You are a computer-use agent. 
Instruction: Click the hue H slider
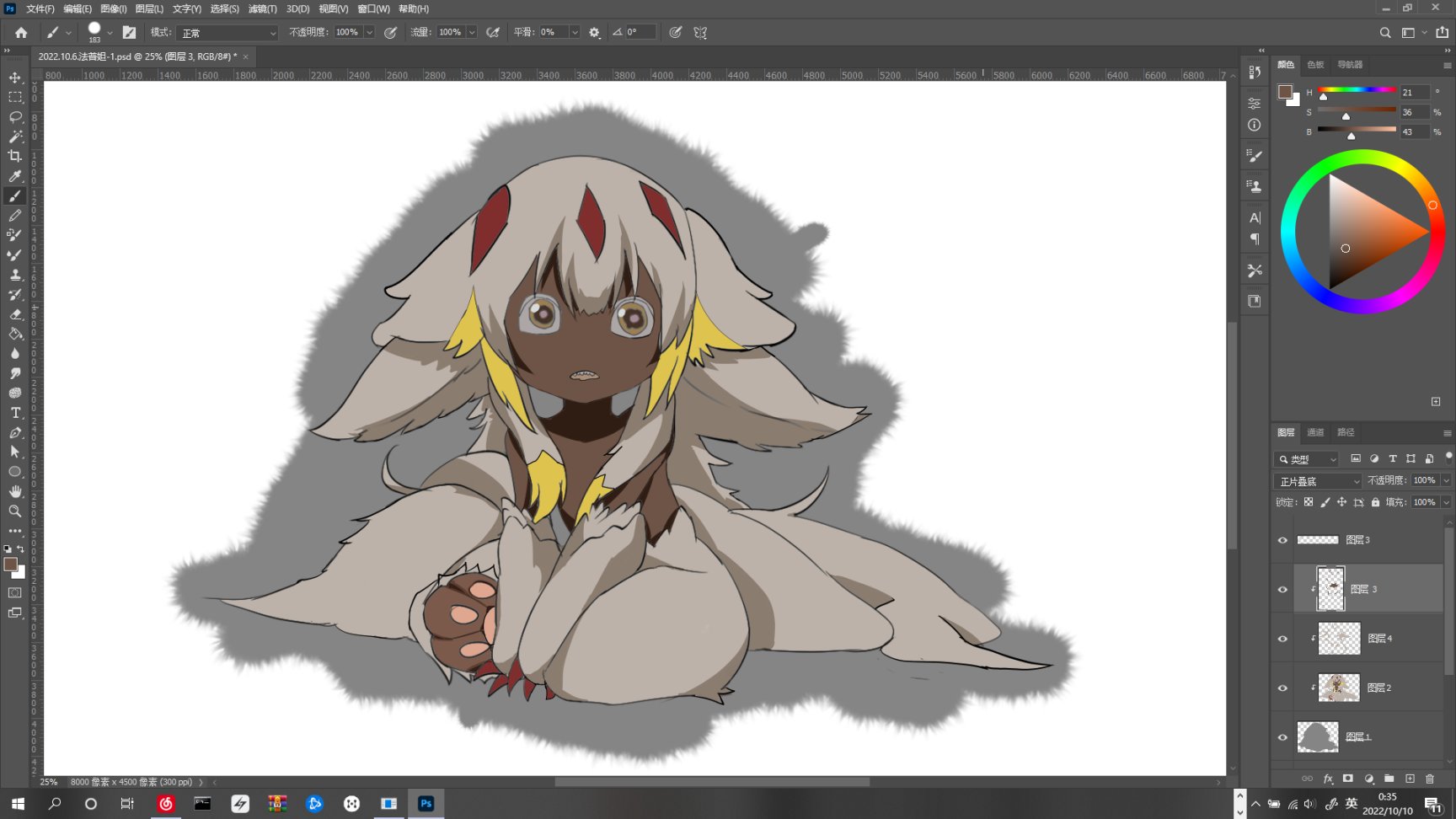coord(1357,90)
